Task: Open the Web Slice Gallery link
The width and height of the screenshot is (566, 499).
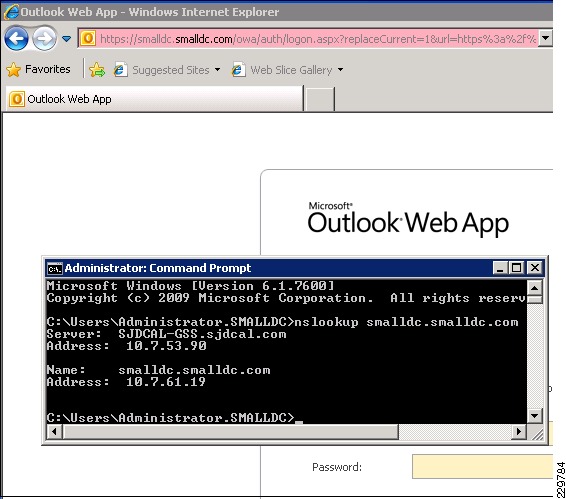Action: click(291, 70)
